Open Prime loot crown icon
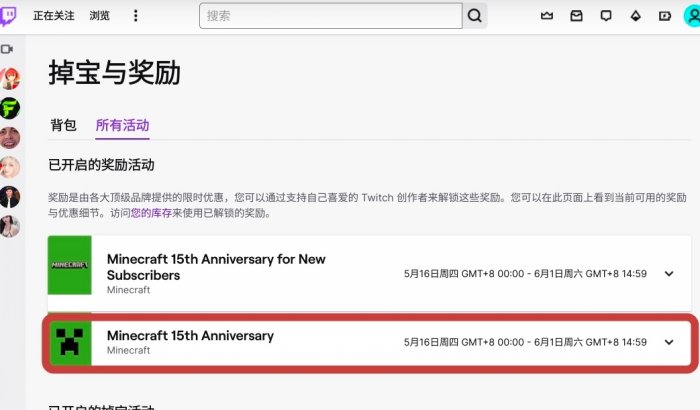The height and width of the screenshot is (410, 700). point(547,16)
